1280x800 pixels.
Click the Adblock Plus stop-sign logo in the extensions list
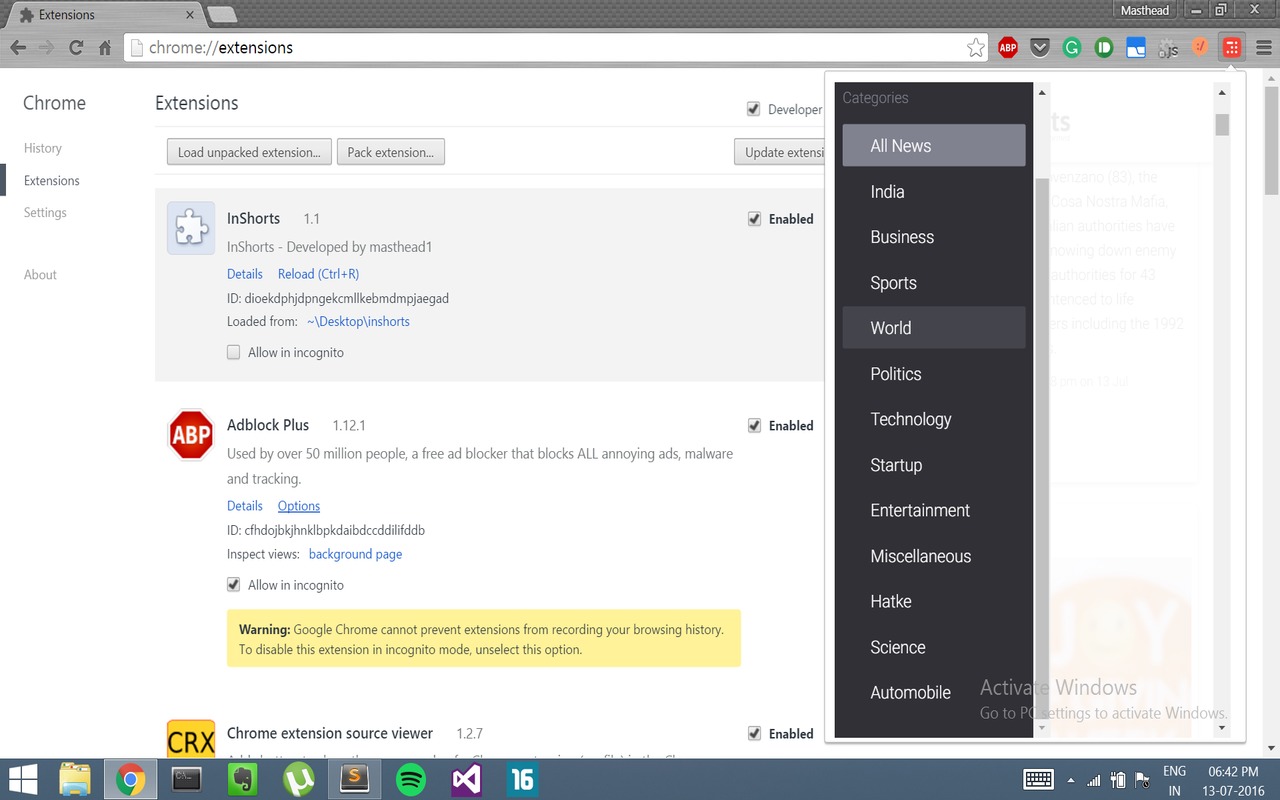(191, 435)
